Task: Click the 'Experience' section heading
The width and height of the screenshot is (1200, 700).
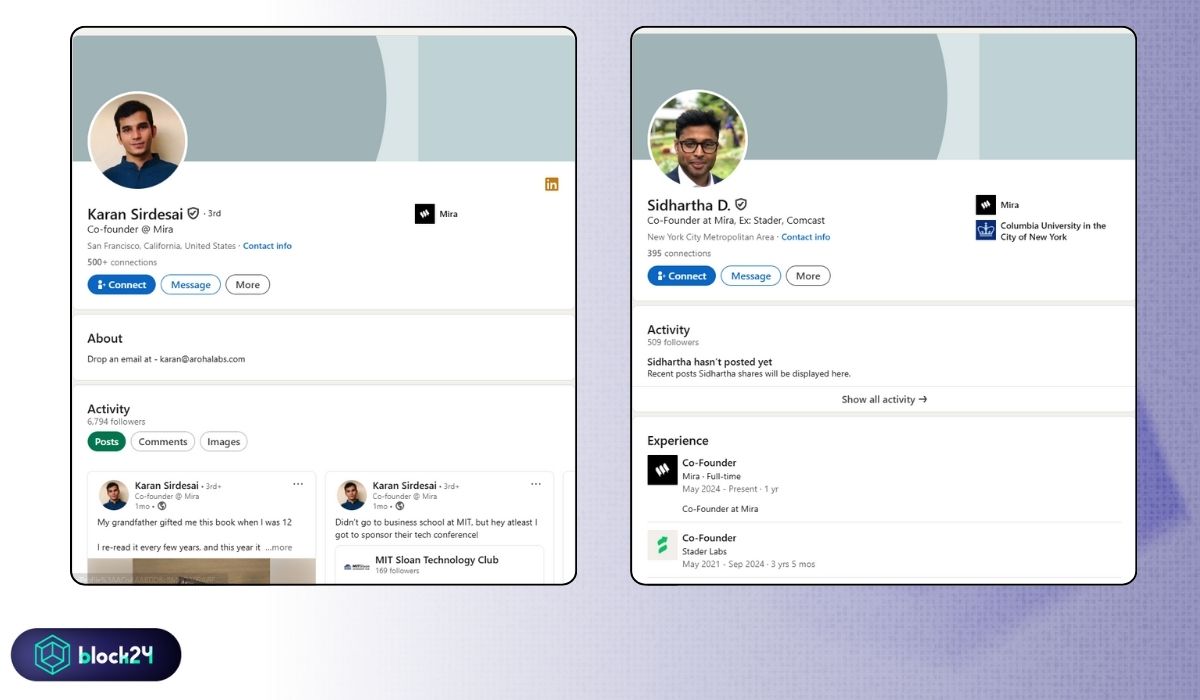Action: click(678, 441)
